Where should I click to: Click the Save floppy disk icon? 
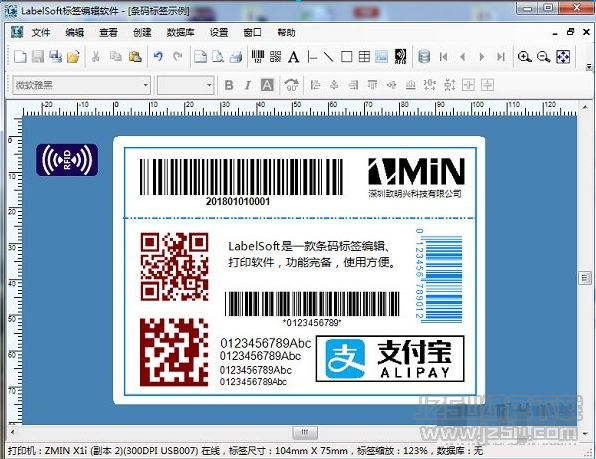pos(38,57)
